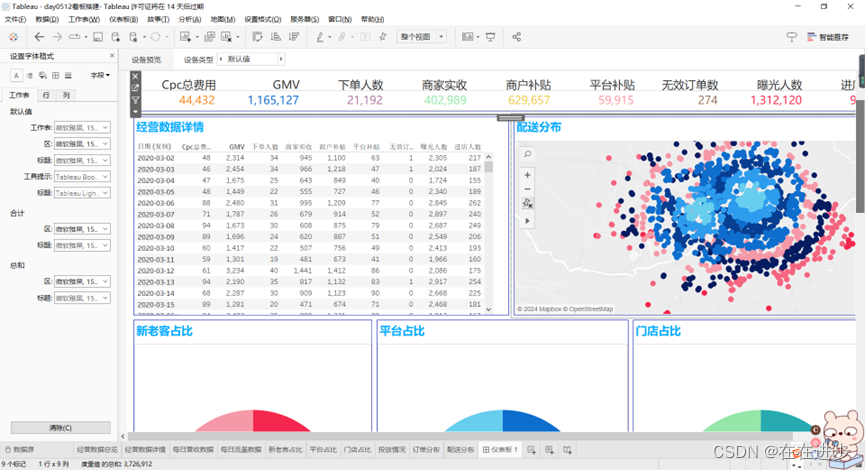Open the 字段 dropdown in format pane
The height and width of the screenshot is (470, 865).
click(x=100, y=76)
